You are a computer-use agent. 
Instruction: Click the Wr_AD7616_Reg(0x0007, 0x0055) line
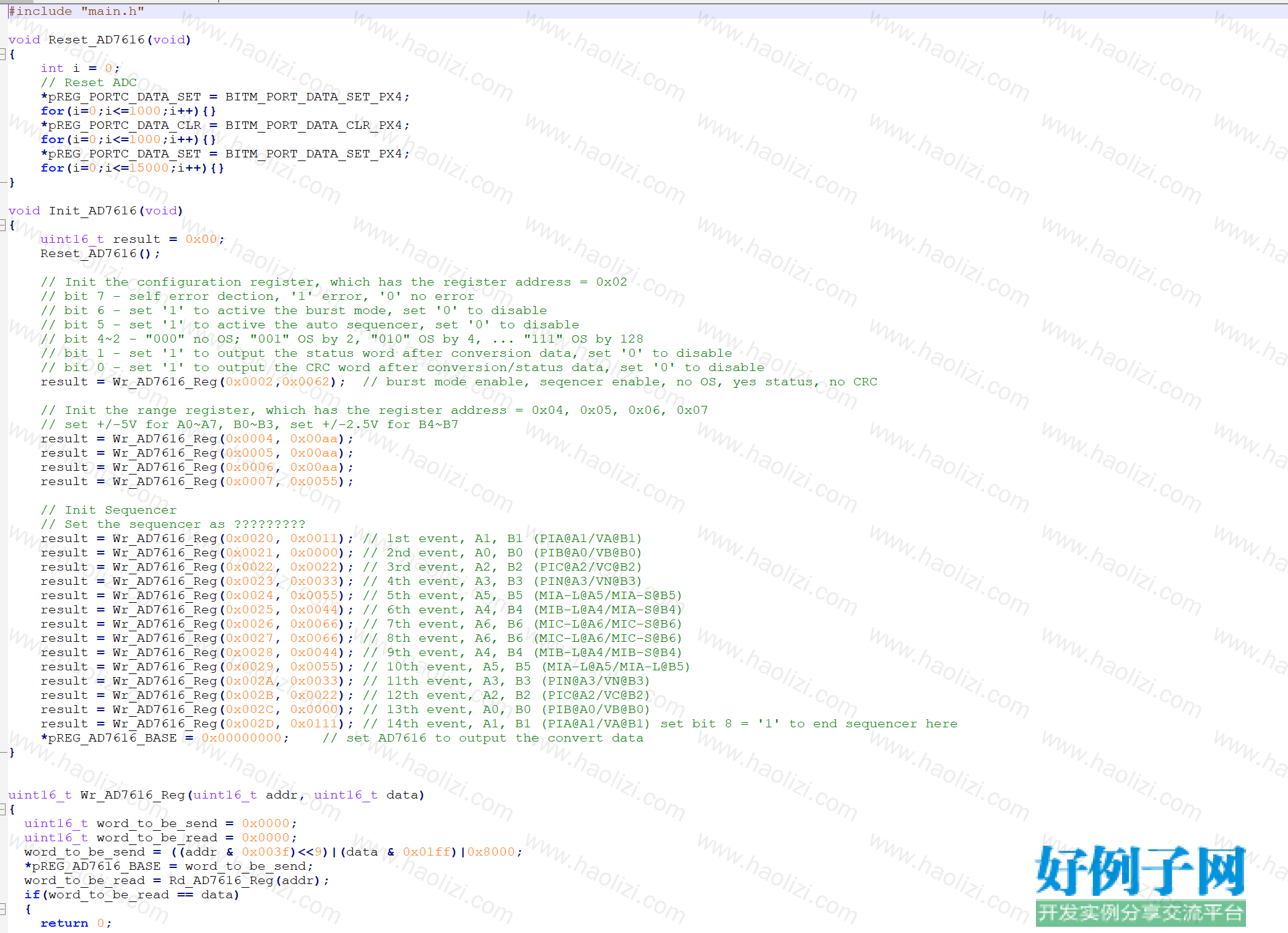coord(197,481)
